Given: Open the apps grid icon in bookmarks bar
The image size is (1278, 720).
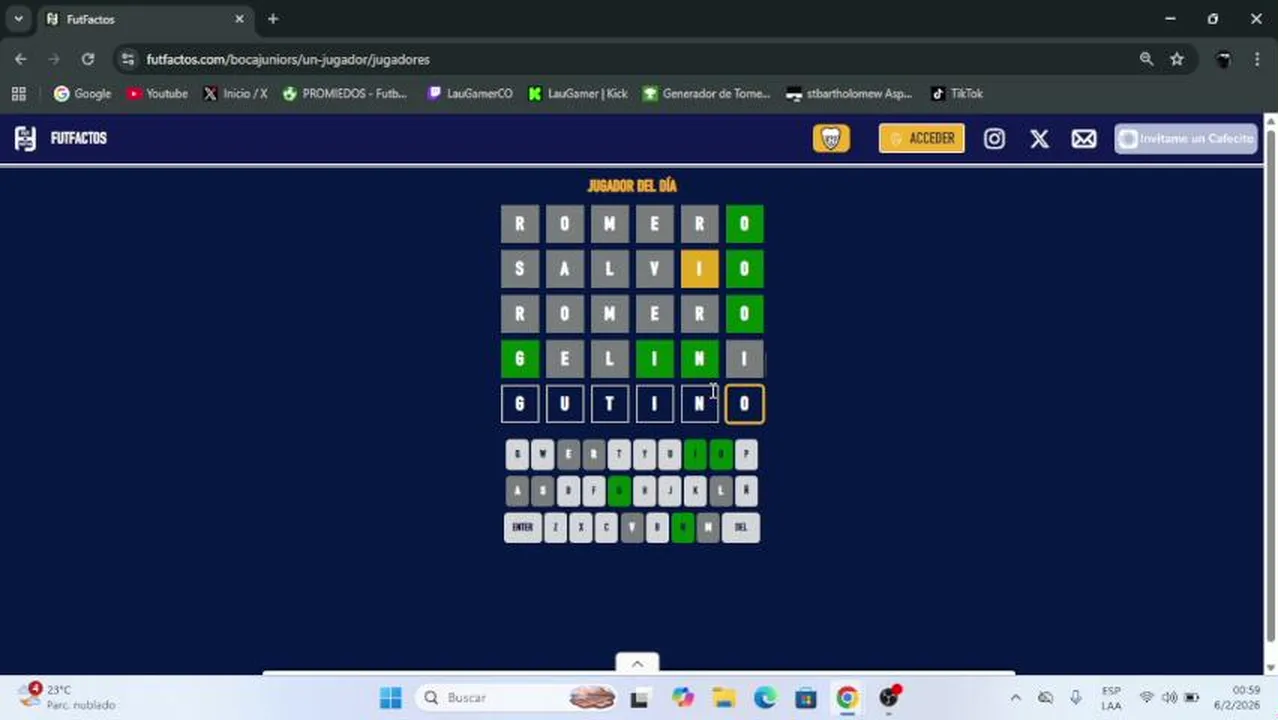Looking at the screenshot, I should pos(18,93).
